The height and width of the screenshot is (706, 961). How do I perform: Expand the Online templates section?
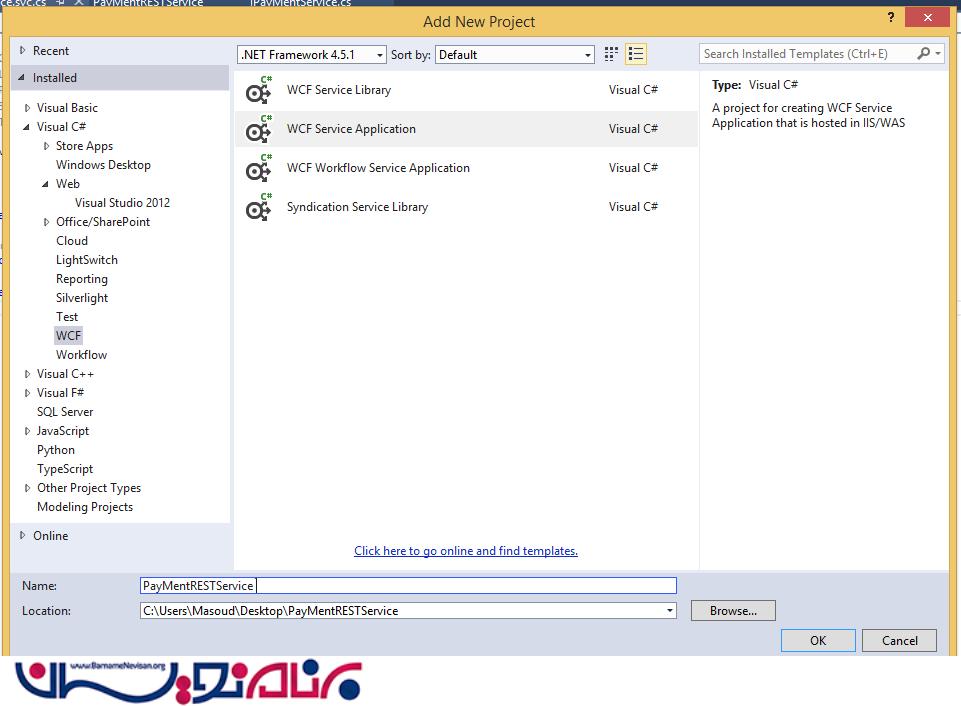click(x=23, y=536)
